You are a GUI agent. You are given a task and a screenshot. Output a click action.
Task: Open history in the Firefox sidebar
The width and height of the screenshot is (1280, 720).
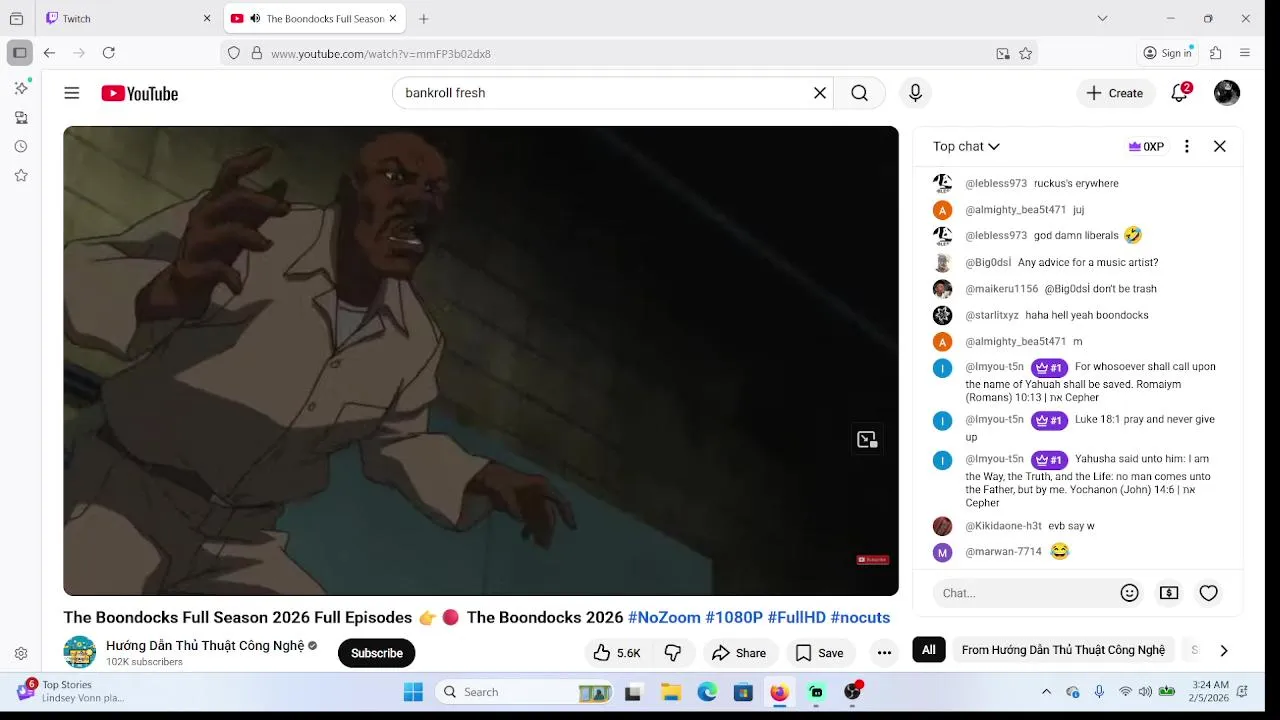[x=21, y=147]
